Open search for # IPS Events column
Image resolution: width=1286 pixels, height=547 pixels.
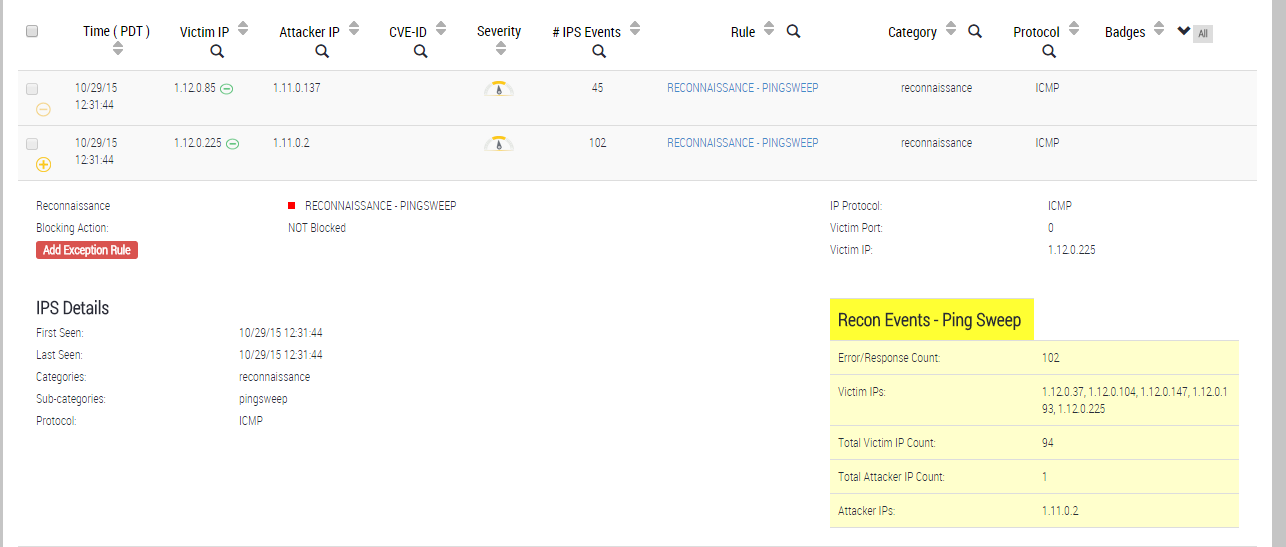click(599, 52)
